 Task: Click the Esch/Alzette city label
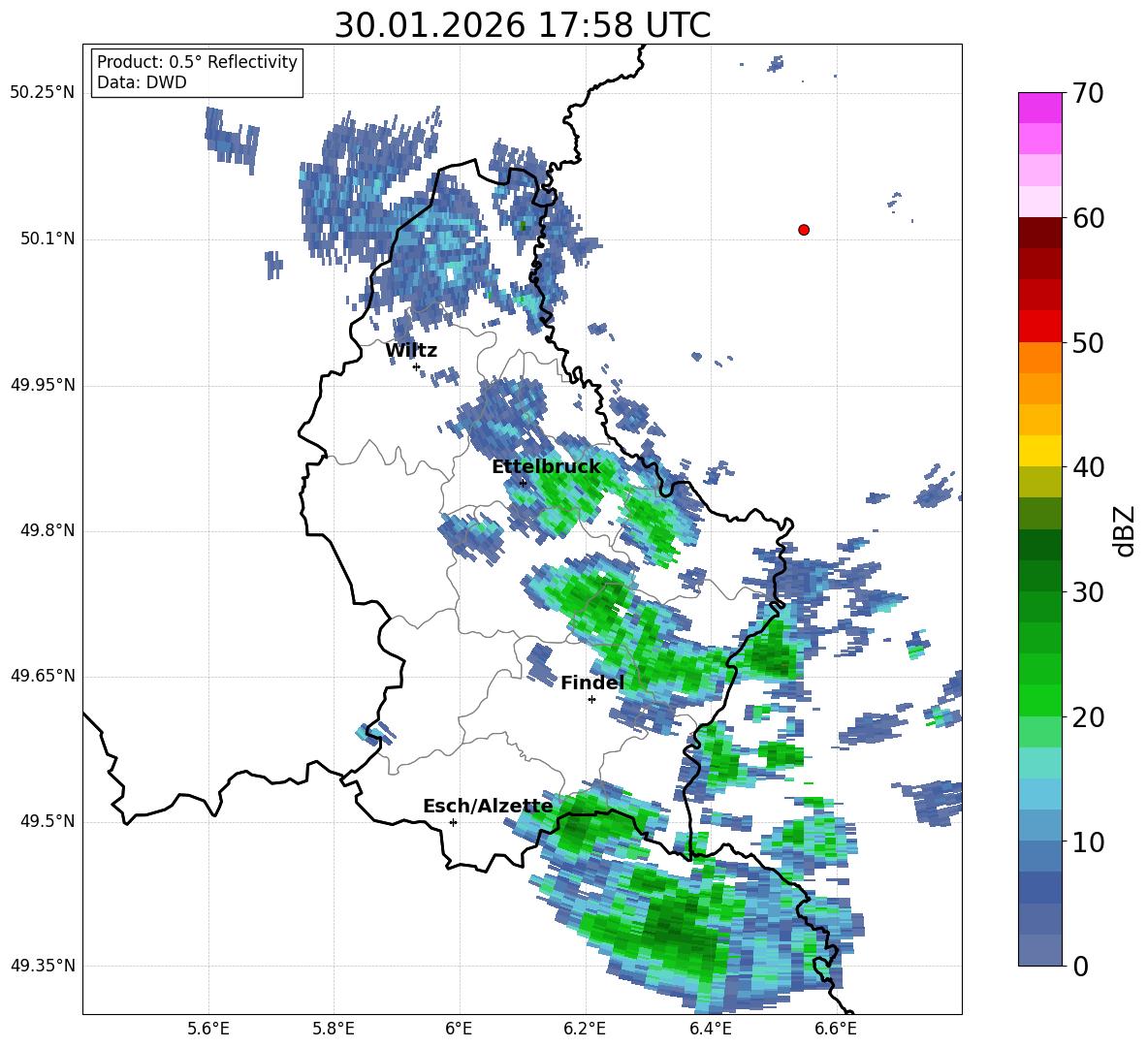(x=489, y=807)
